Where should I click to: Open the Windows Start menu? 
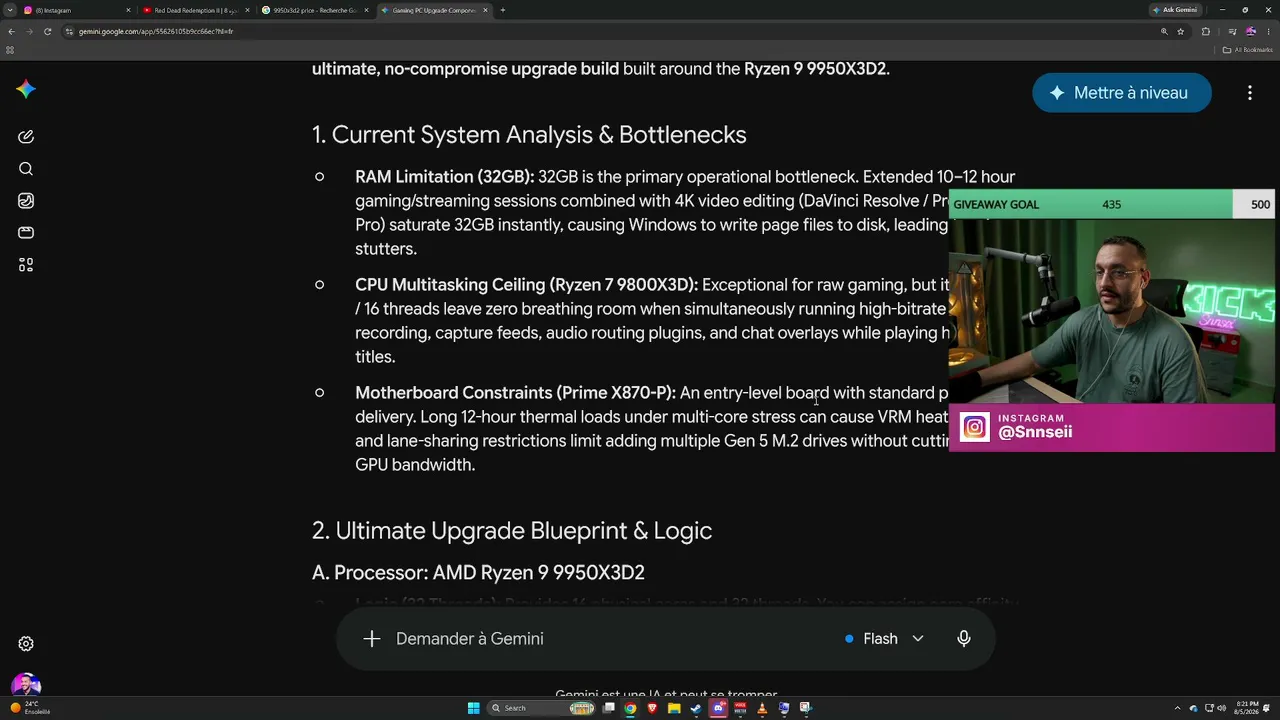pos(474,708)
